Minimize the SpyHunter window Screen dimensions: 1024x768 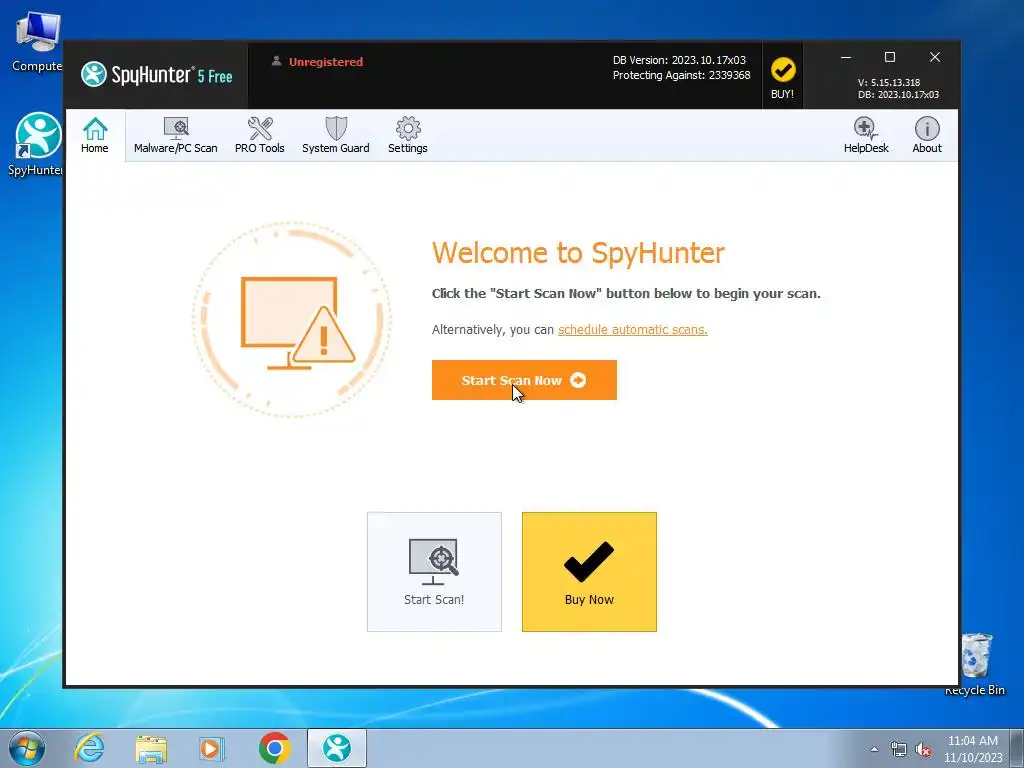coord(846,57)
